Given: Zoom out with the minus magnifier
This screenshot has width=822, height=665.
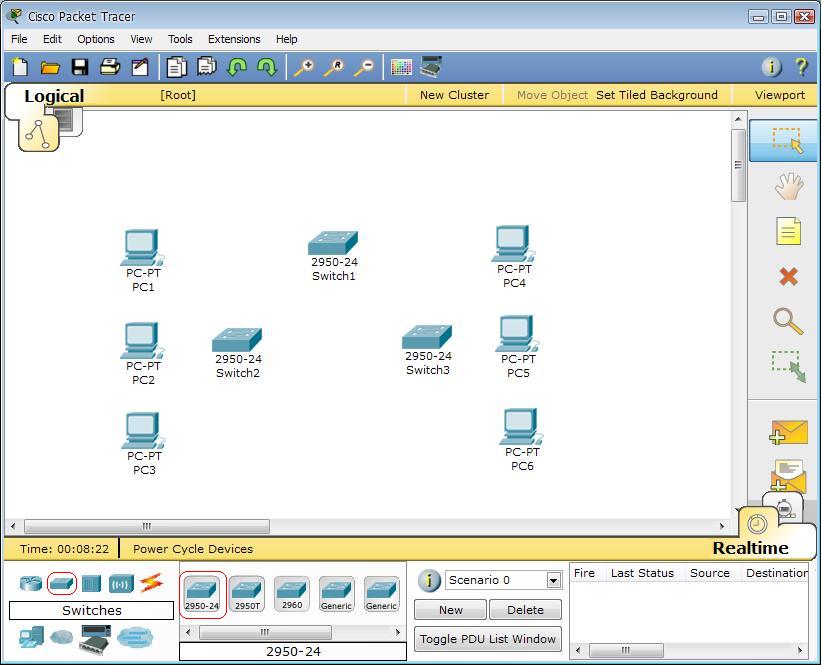Looking at the screenshot, I should pos(364,67).
